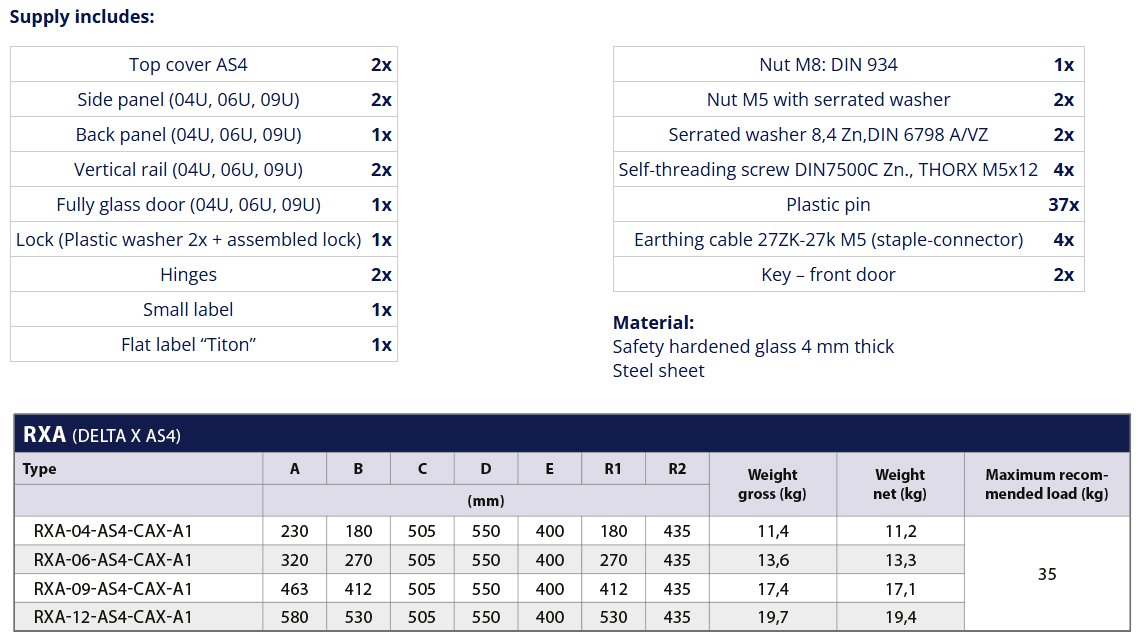Select the "Safety hardened glass 4 mm thick" text
The image size is (1138, 643).
tap(753, 347)
